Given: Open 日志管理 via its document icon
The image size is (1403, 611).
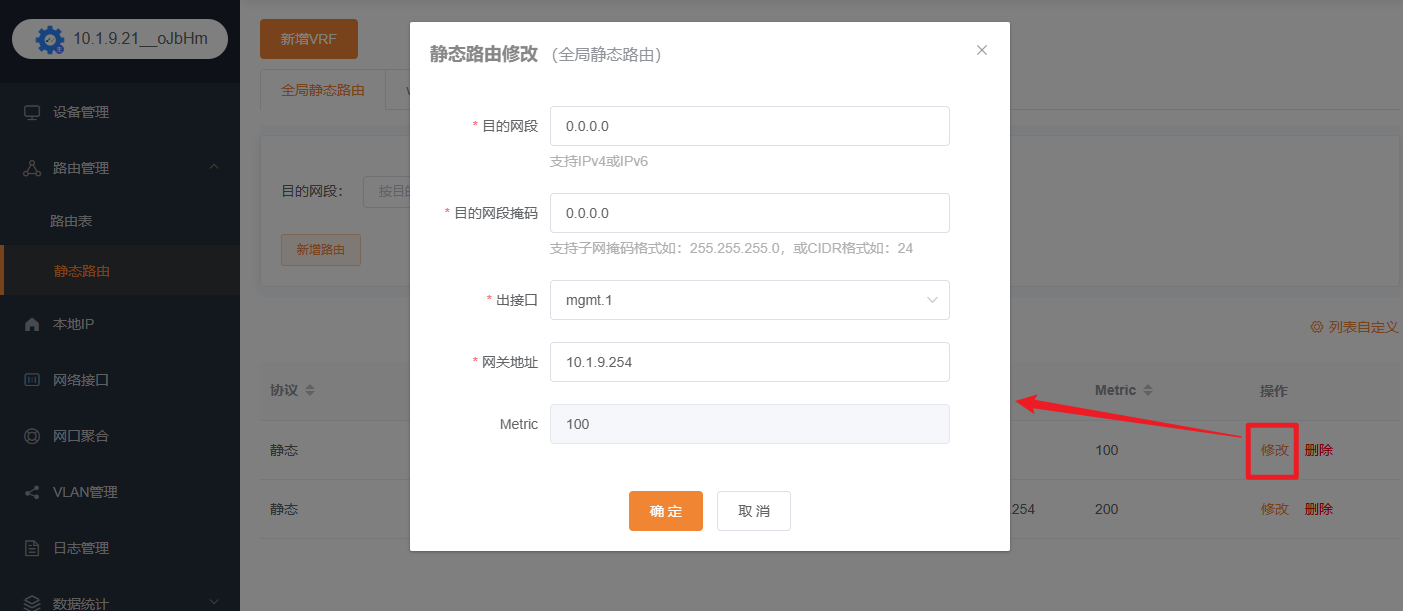Looking at the screenshot, I should (x=34, y=547).
